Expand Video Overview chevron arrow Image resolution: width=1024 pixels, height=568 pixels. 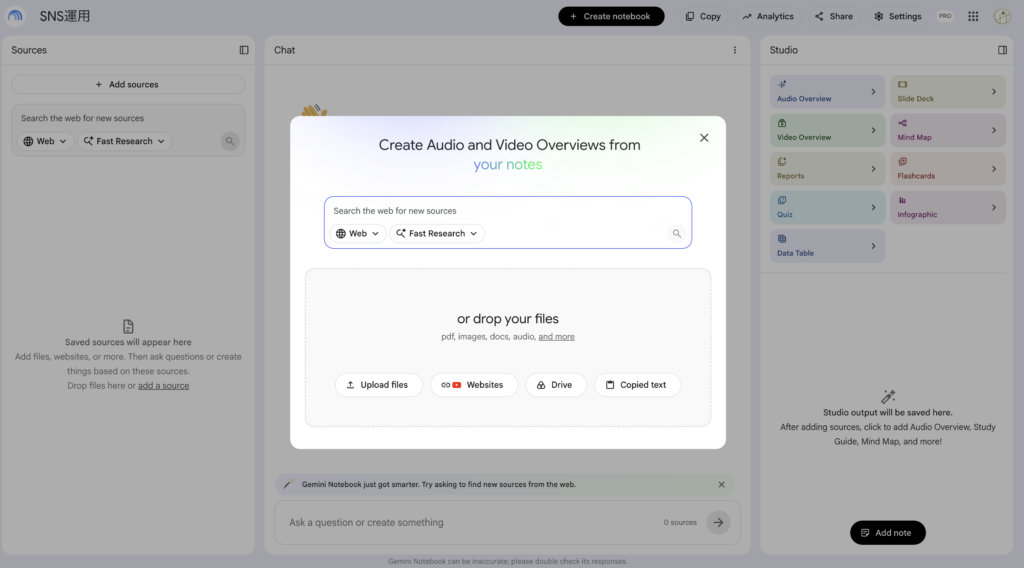[873, 131]
